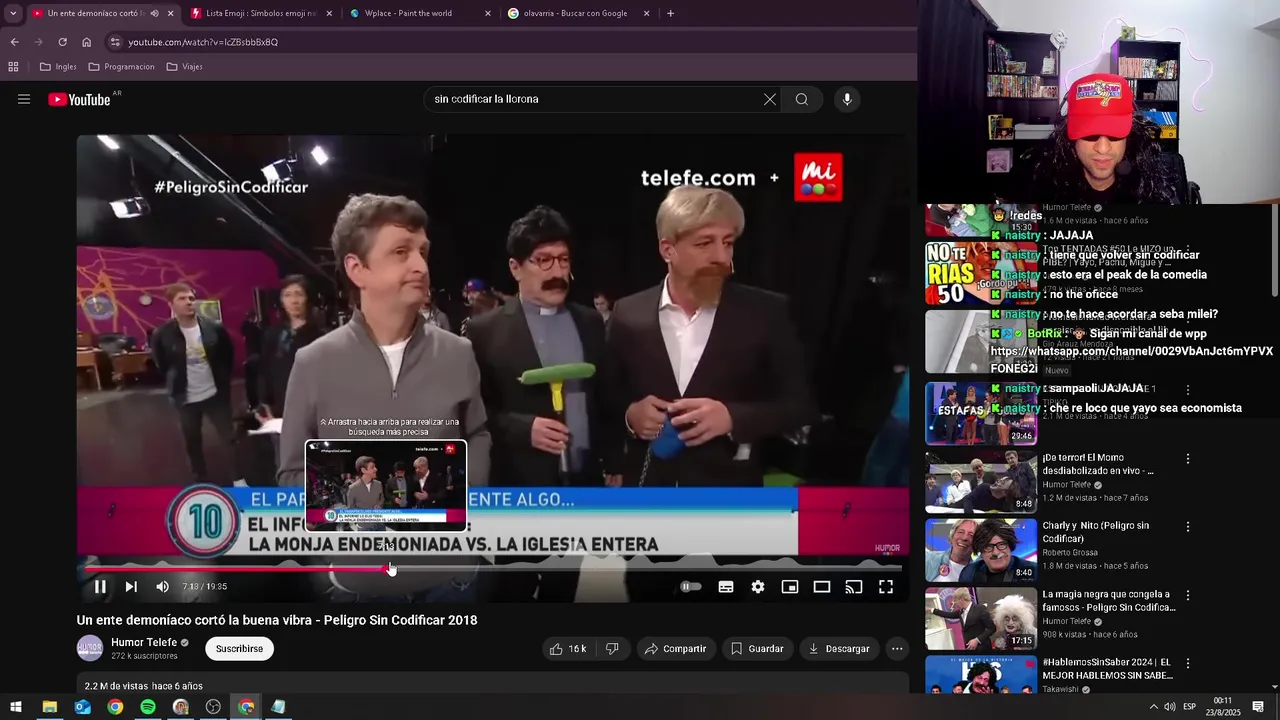
Task: Open the YouTube hamburger guide menu
Action: 24,99
